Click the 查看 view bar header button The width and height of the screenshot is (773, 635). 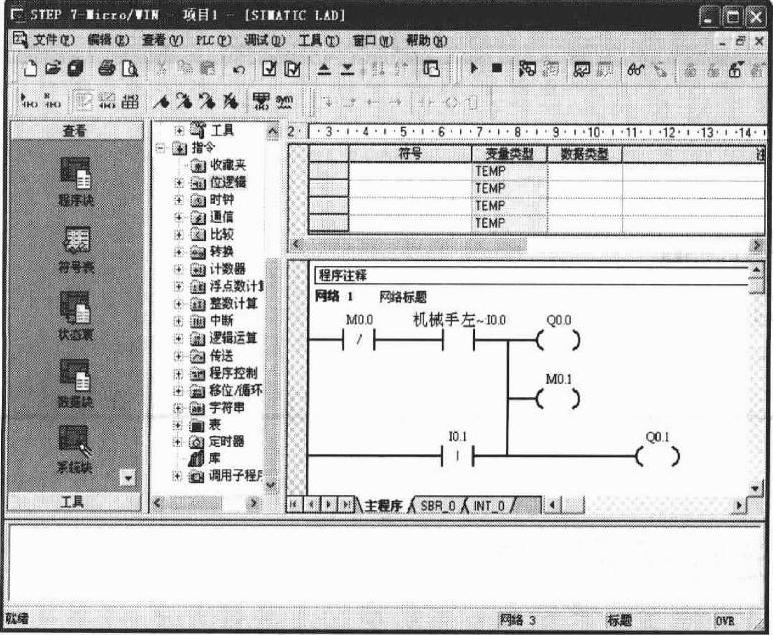[x=75, y=131]
